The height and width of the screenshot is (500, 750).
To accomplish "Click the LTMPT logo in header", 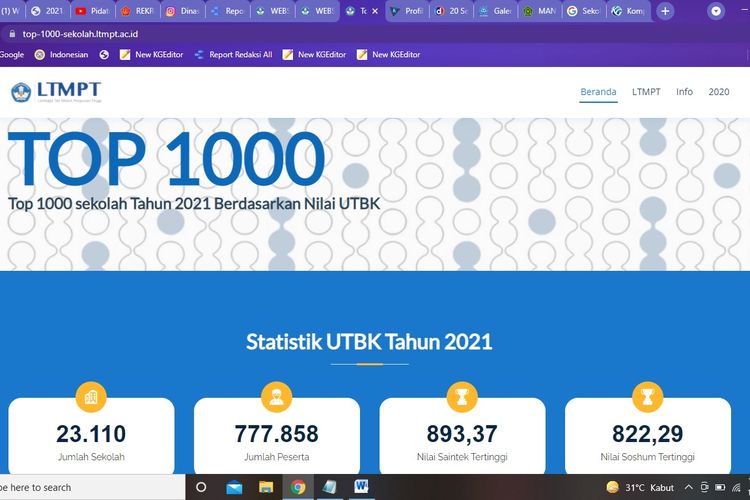I will (x=56, y=92).
